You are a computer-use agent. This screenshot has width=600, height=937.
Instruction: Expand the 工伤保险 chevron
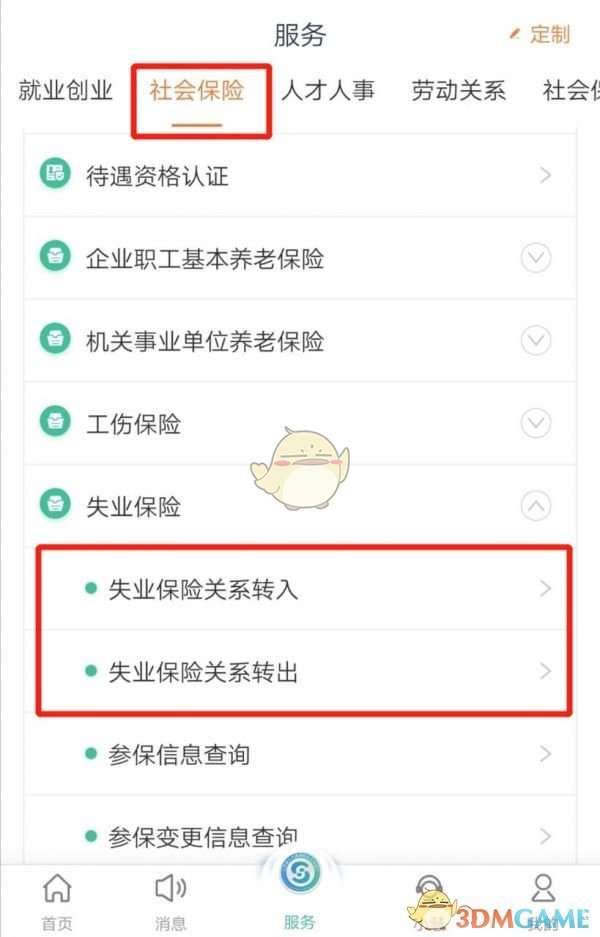pos(535,423)
